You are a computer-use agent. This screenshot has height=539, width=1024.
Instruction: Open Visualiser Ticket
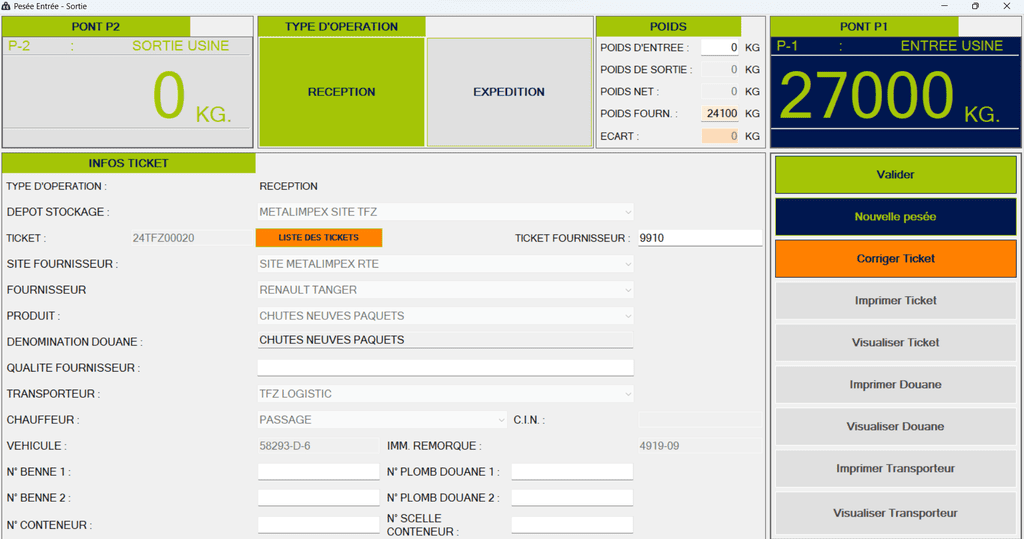pos(895,342)
